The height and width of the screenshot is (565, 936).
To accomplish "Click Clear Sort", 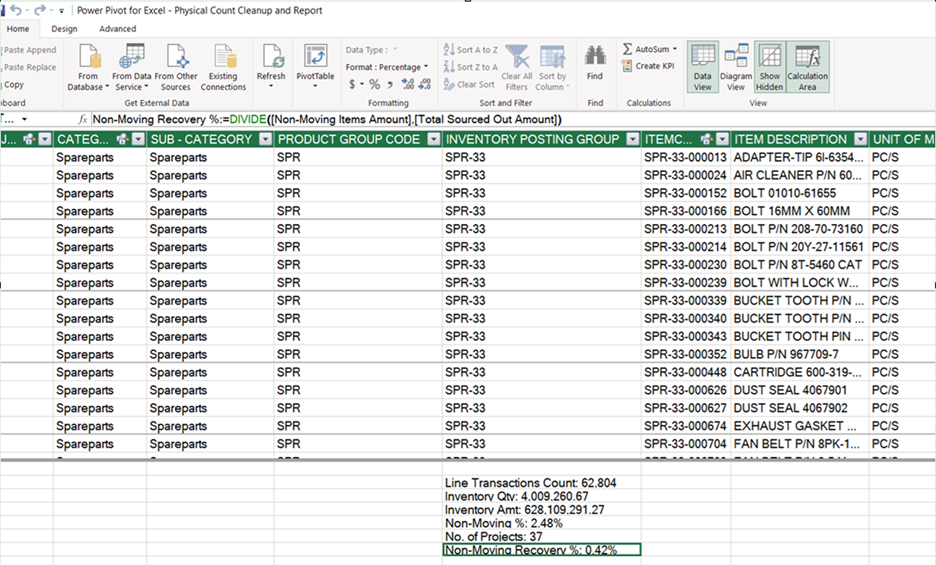I will (x=469, y=84).
